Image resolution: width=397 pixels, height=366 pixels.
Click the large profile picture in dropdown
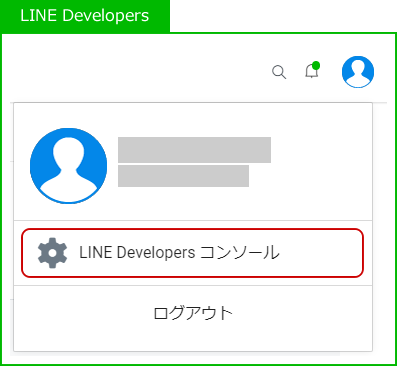point(68,166)
